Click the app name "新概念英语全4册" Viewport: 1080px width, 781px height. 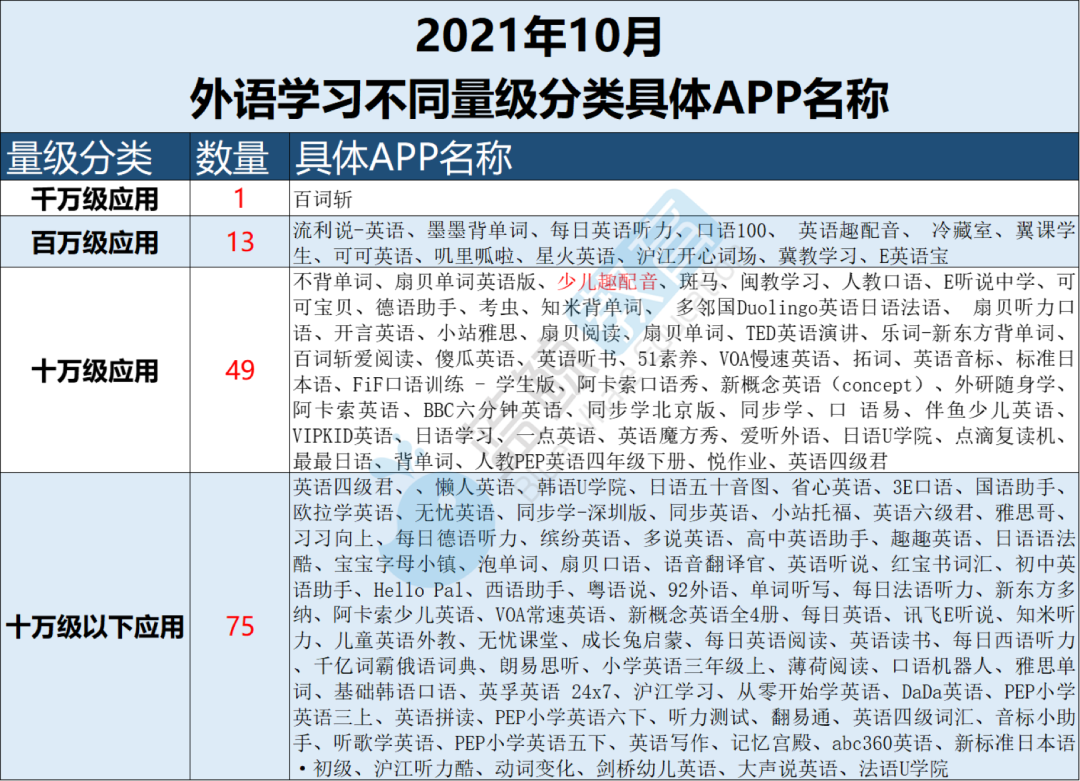(704, 614)
